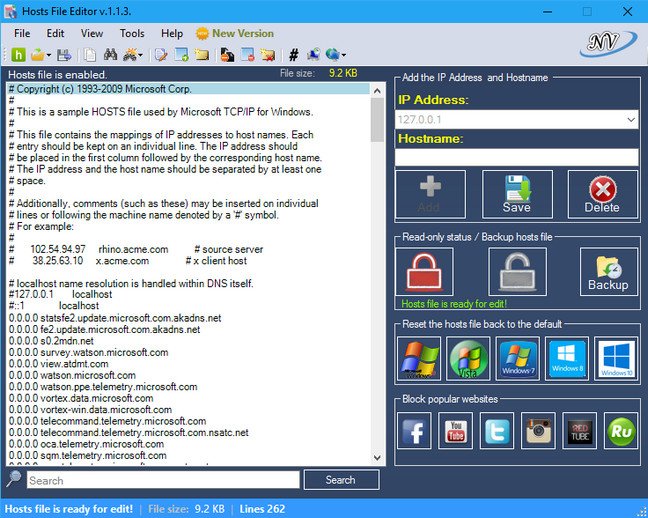Screen dimensions: 648x518
Task: Reset hosts file to Windows 10 default
Action: coord(615,358)
